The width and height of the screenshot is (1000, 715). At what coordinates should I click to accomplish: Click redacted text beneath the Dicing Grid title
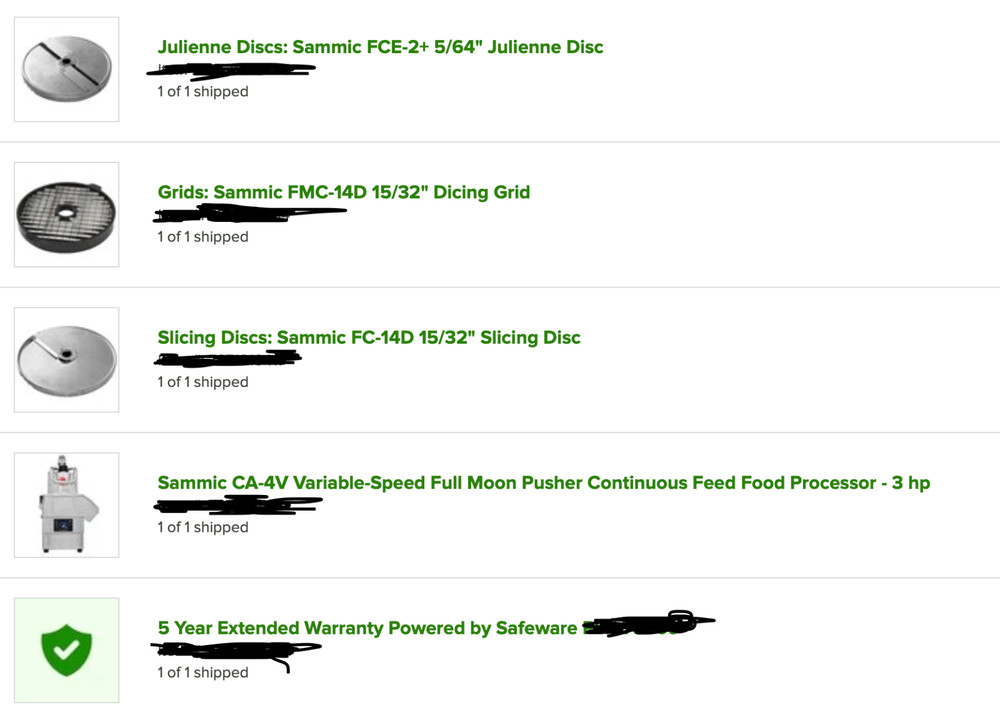(248, 213)
